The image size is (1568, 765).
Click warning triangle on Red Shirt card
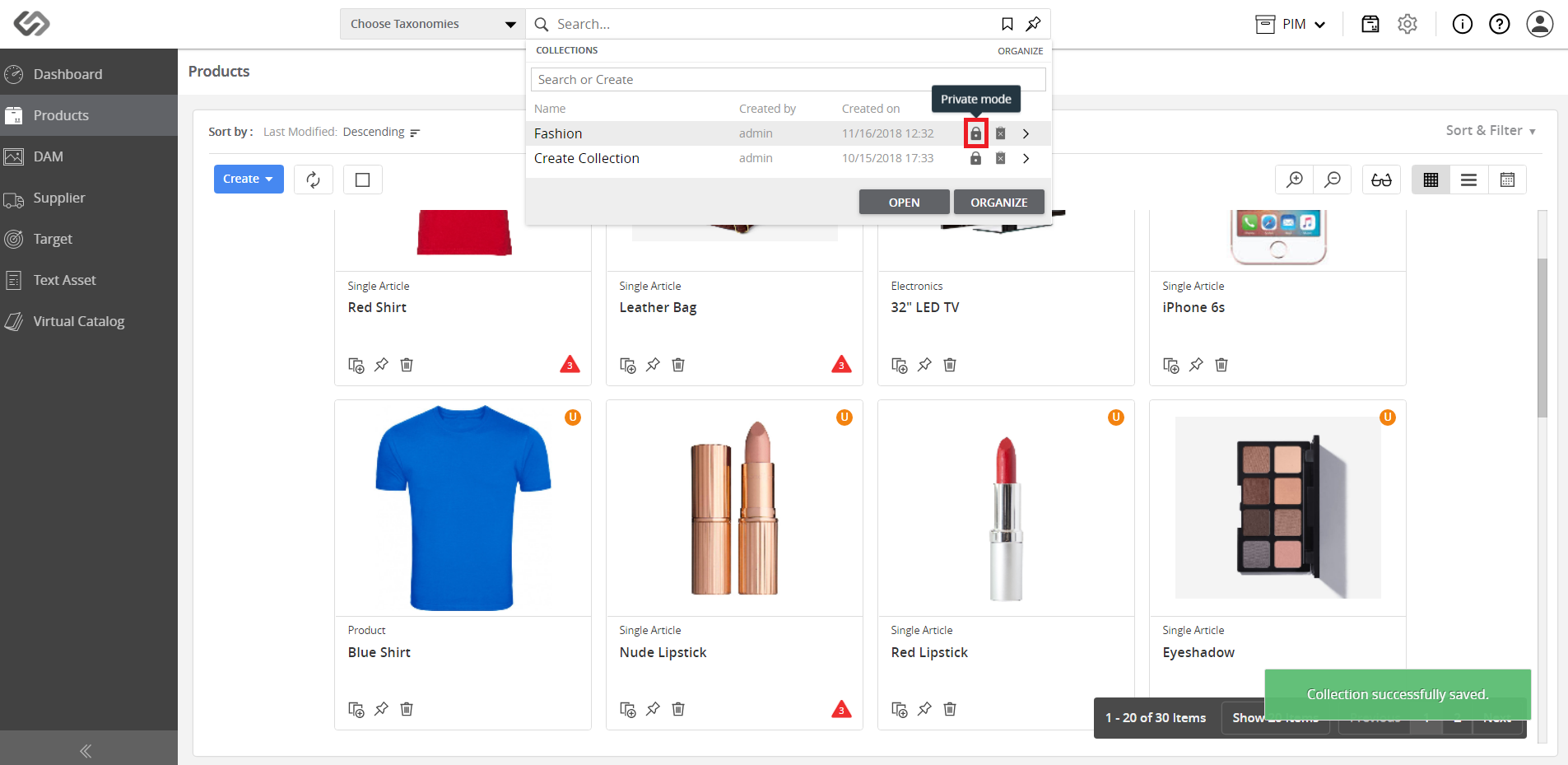point(570,364)
